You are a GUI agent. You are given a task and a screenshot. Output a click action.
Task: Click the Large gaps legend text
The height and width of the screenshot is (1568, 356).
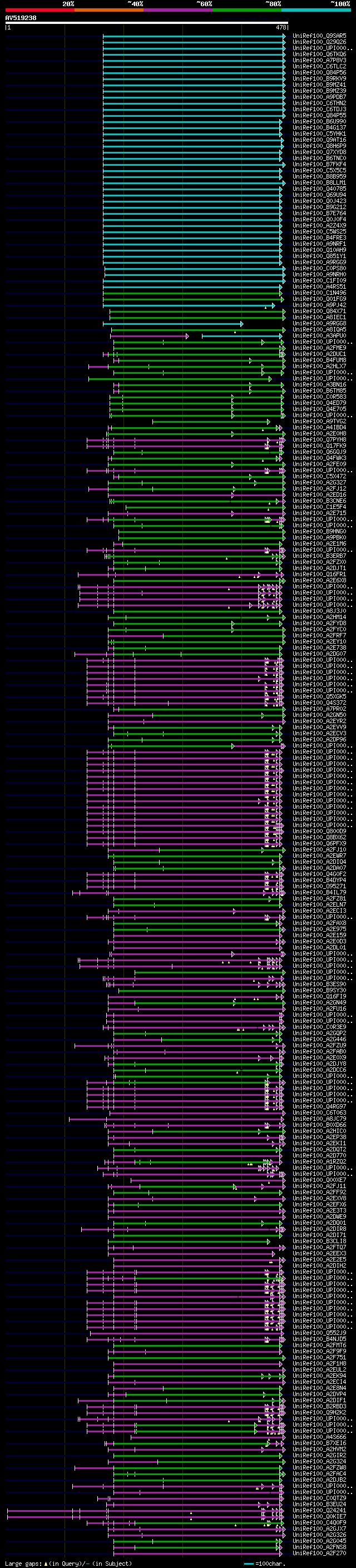pos(24,1564)
